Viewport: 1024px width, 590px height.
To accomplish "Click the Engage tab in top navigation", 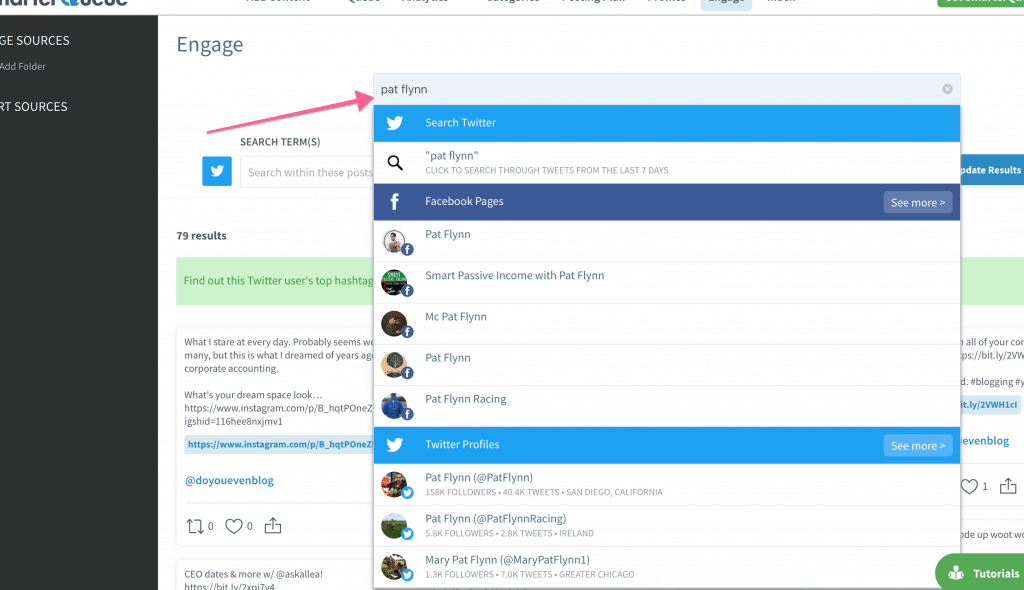I will click(x=726, y=3).
